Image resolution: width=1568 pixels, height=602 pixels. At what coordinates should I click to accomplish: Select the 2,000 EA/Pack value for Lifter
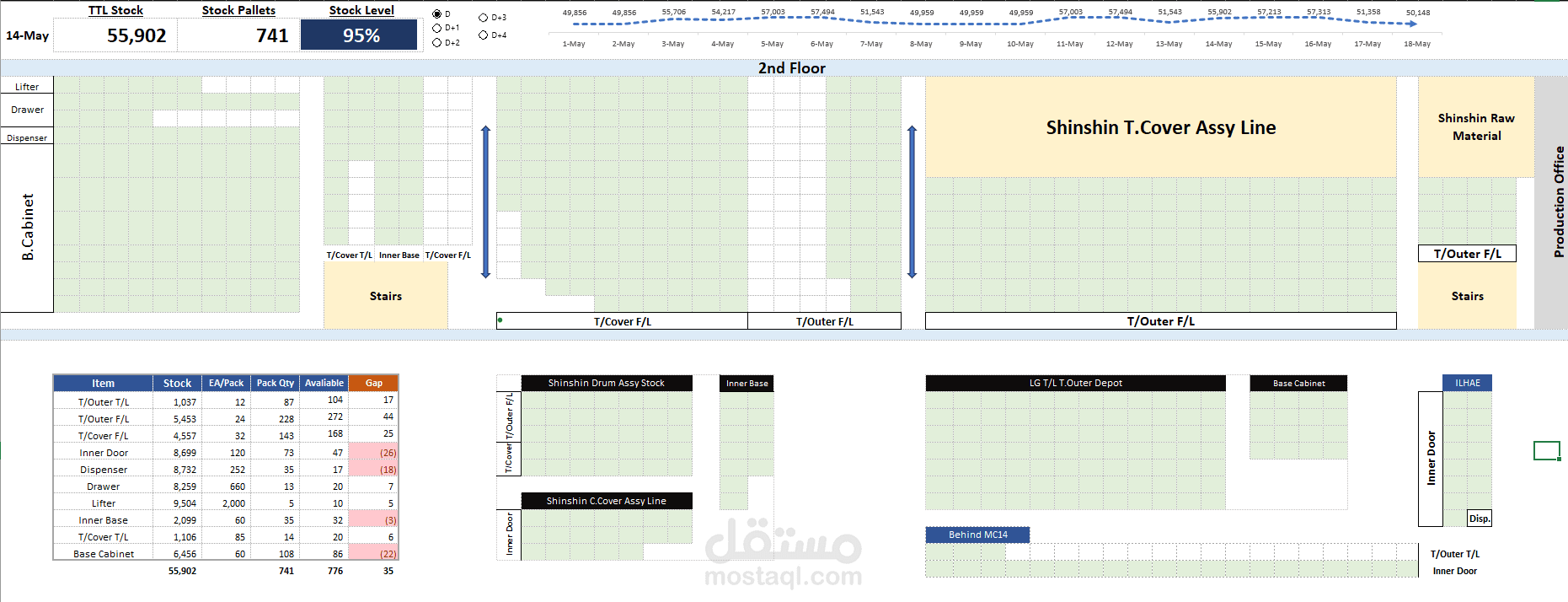pyautogui.click(x=233, y=503)
